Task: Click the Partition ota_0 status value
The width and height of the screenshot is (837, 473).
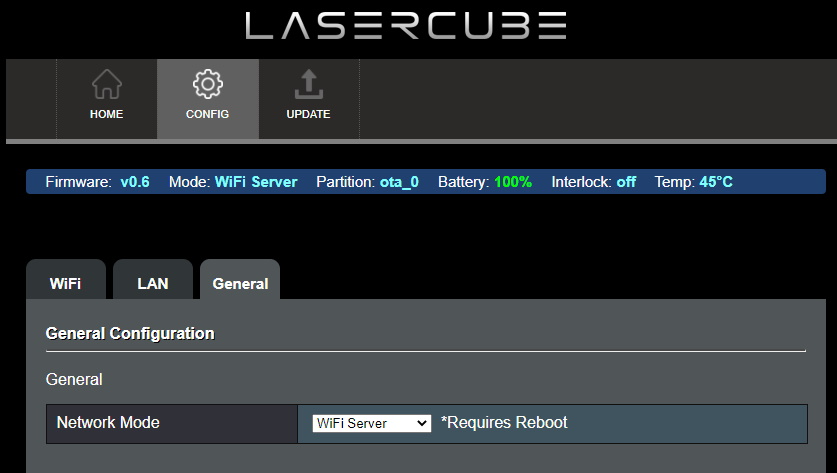Action: point(399,182)
